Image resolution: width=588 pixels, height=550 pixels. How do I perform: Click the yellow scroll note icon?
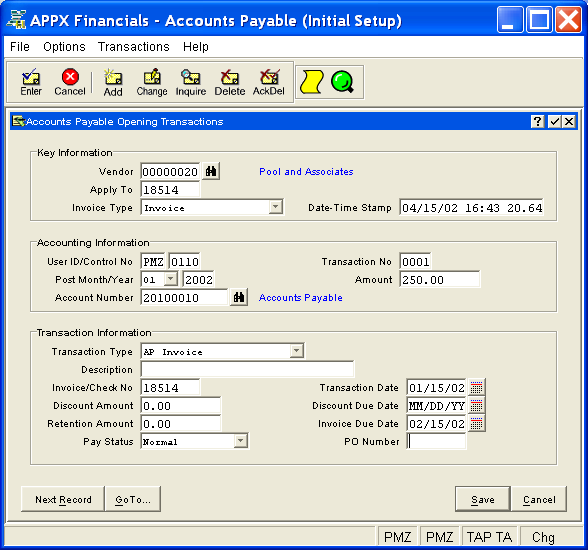(311, 82)
